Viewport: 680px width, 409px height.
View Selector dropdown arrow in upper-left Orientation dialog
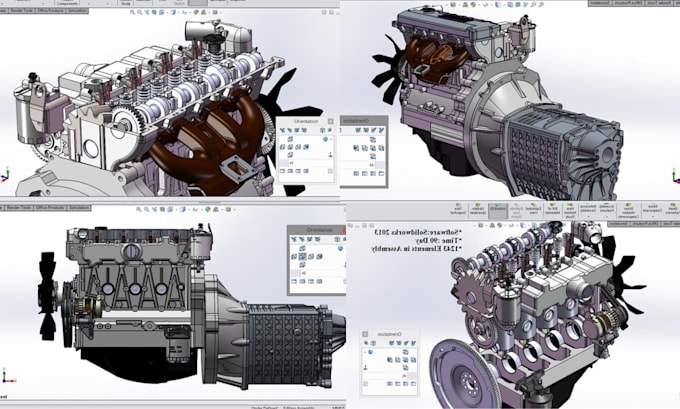tap(331, 139)
